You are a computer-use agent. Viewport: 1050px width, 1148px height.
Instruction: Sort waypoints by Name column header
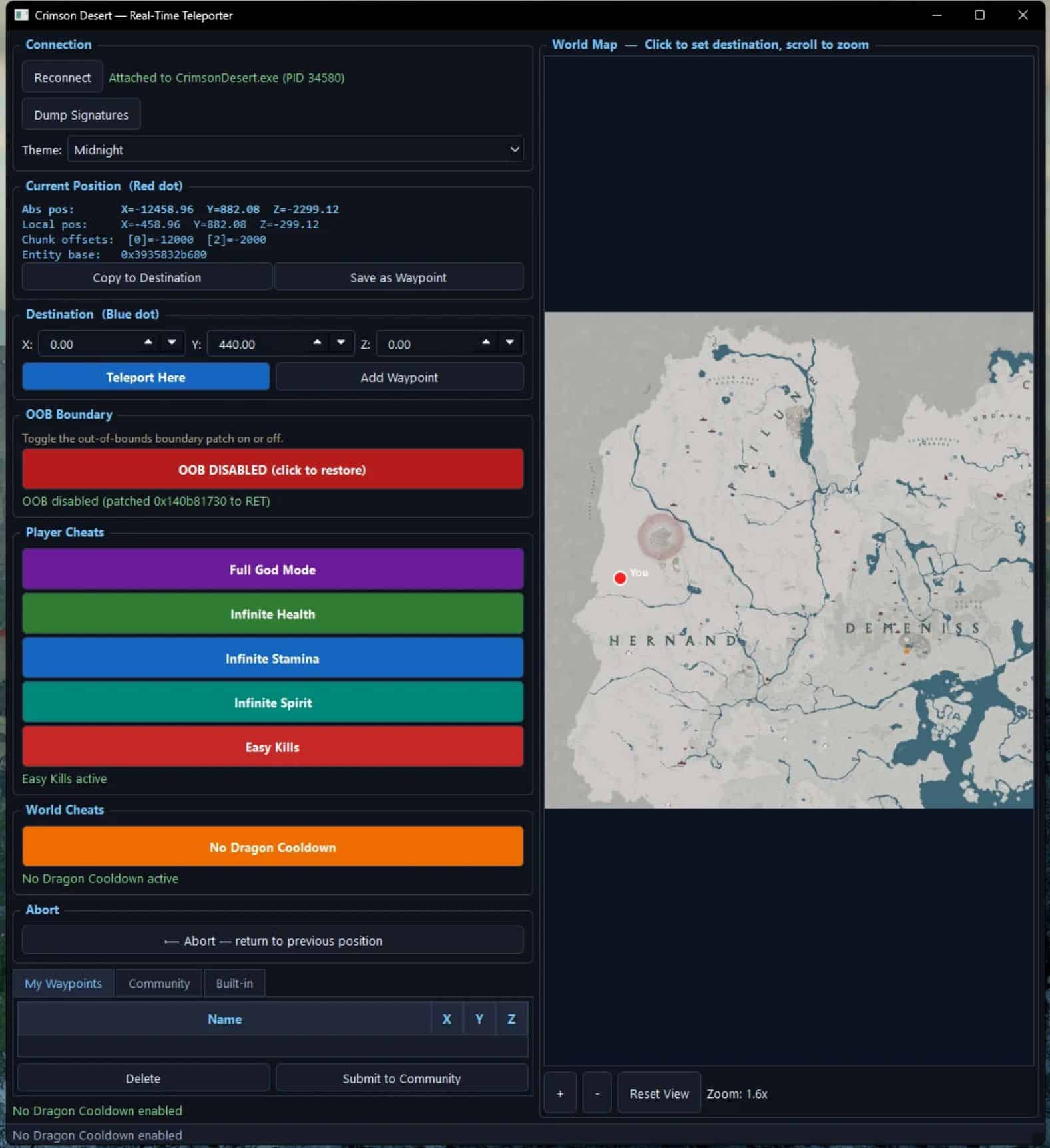[224, 1019]
